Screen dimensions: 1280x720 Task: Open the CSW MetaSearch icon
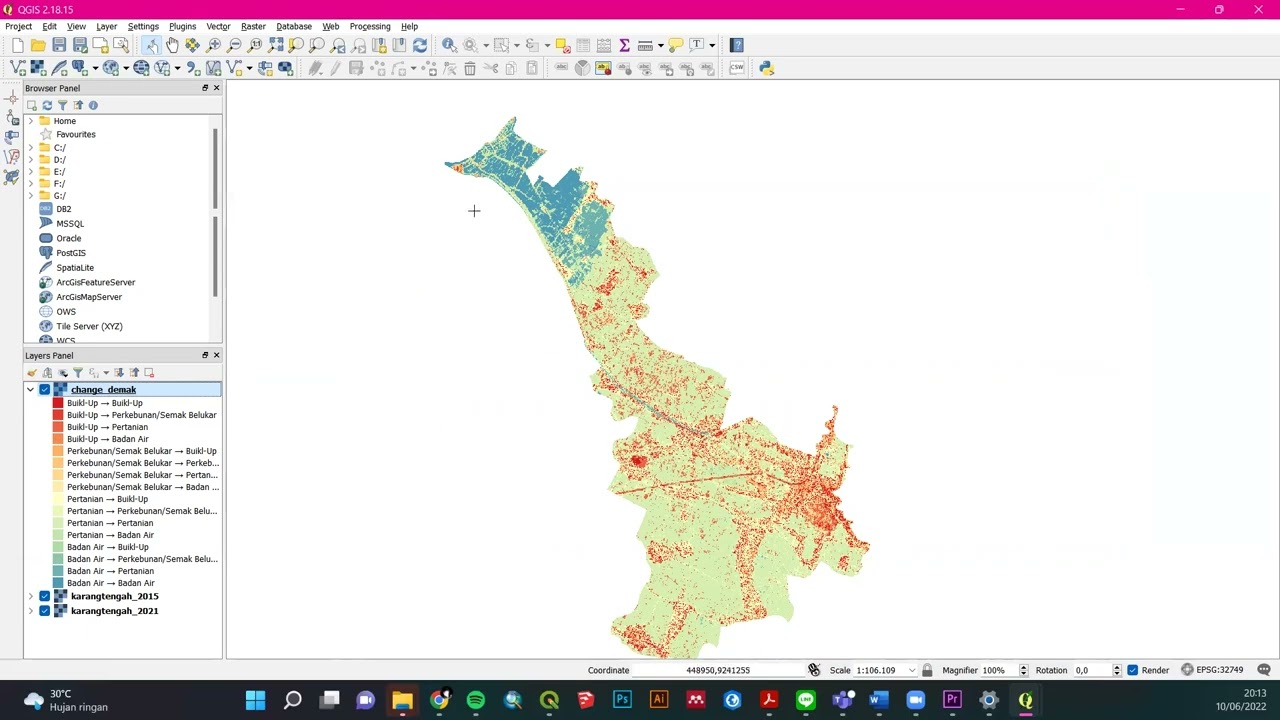[737, 68]
